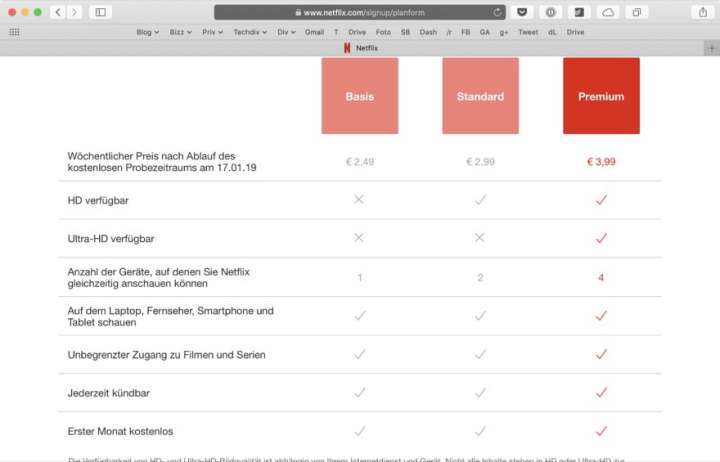Viewport: 720px width, 462px height.
Task: Open the Gmail bookmark
Action: (314, 32)
